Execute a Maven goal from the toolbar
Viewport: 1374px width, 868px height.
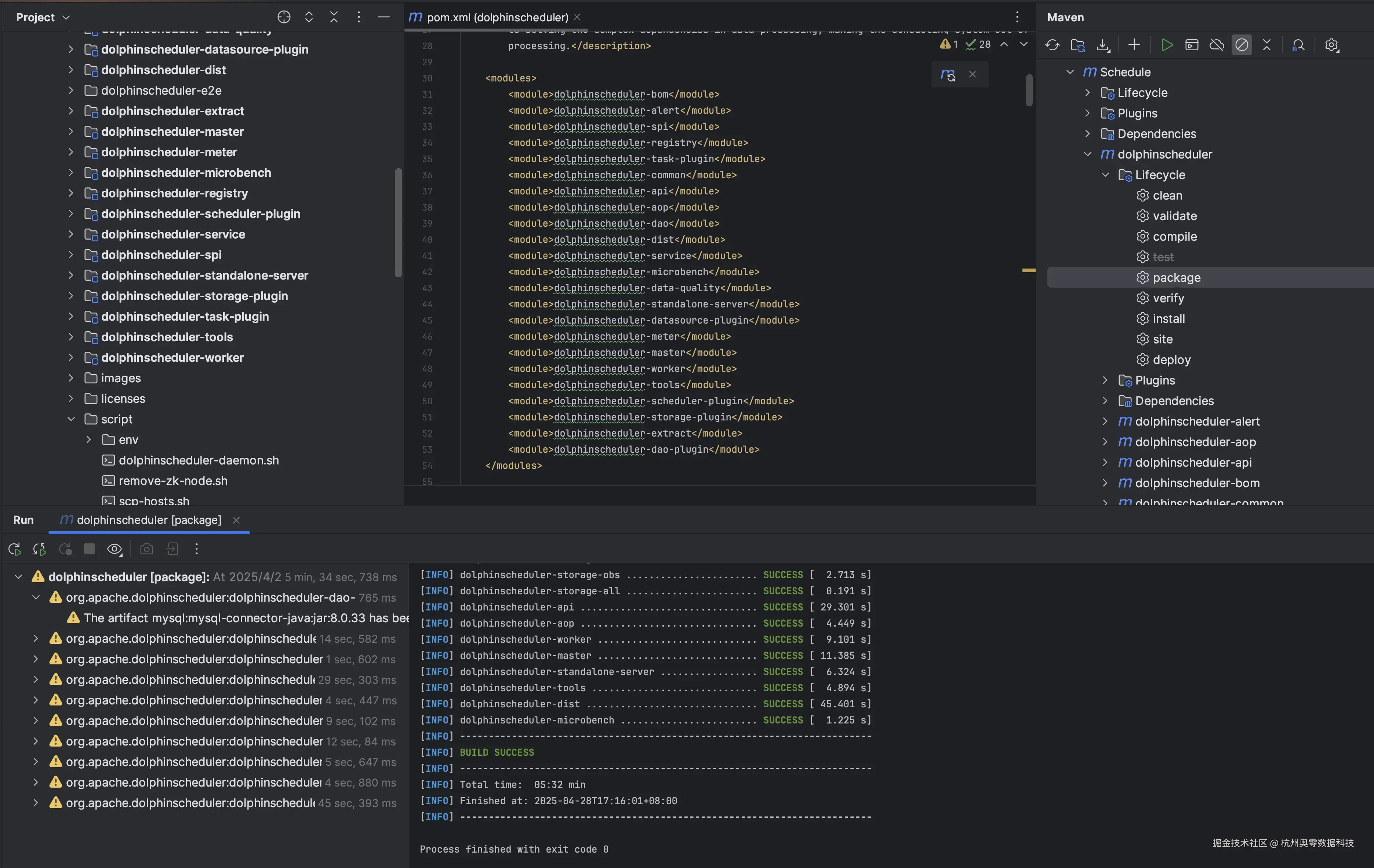(x=1192, y=45)
